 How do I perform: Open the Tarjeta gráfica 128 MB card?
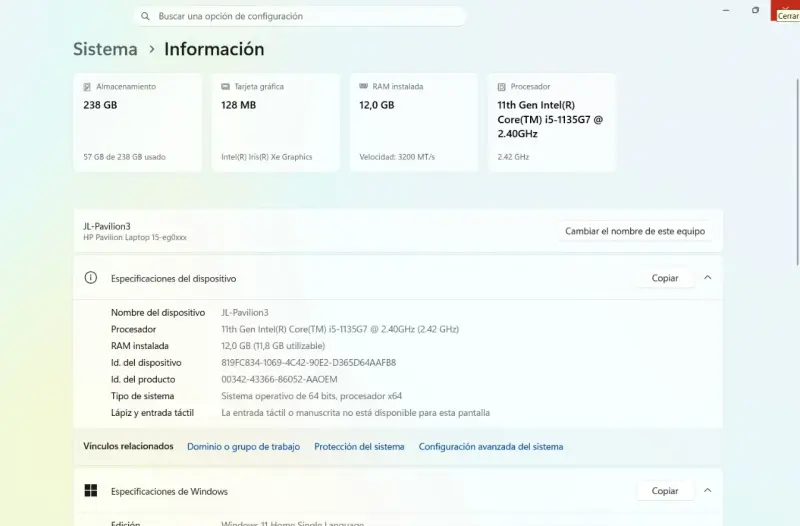tap(276, 122)
